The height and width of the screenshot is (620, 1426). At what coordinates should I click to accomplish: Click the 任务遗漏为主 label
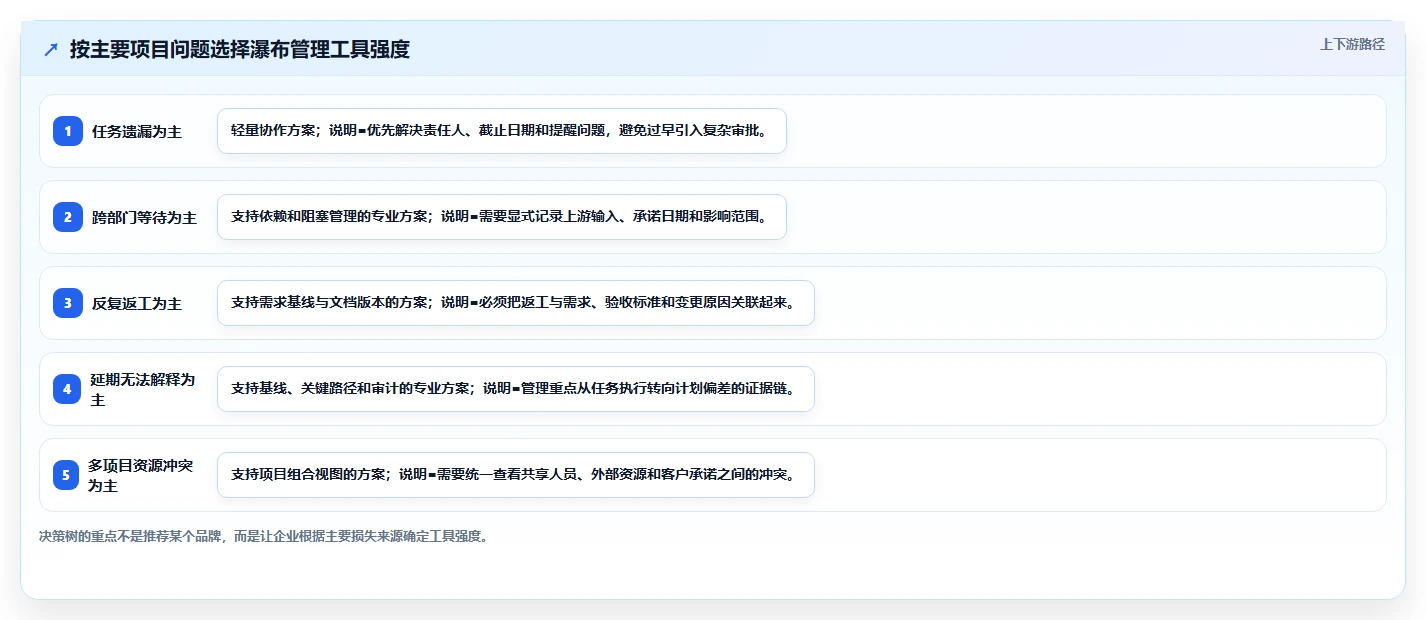[x=137, y=131]
